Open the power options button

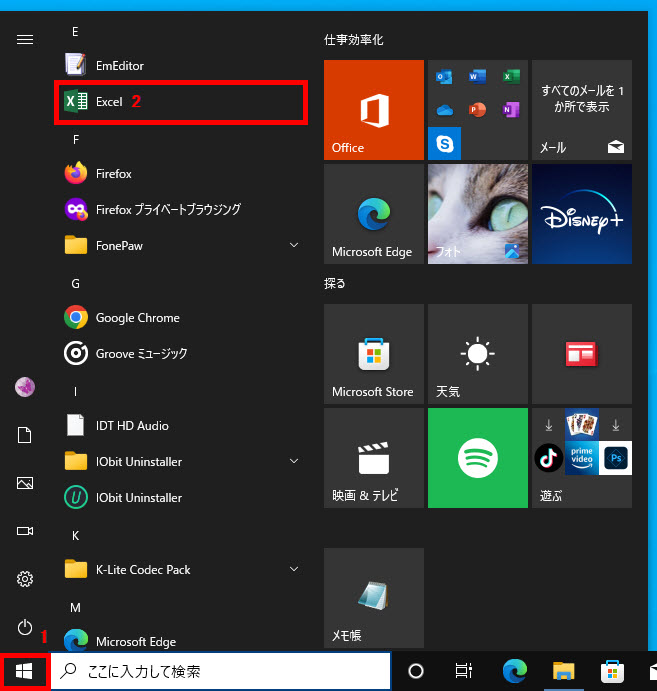point(25,627)
